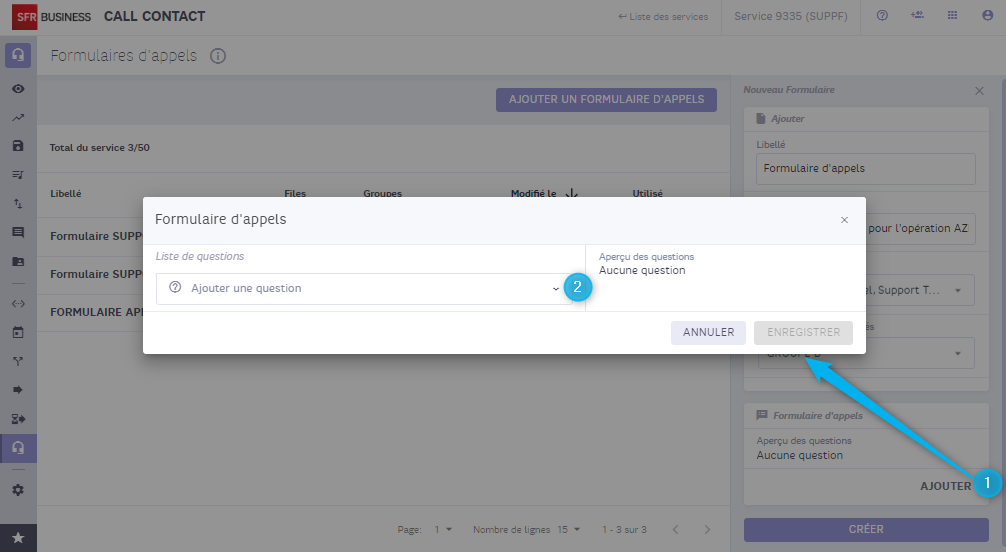The height and width of the screenshot is (552, 1006).
Task: Open the apps grid icon in header
Action: point(952,15)
